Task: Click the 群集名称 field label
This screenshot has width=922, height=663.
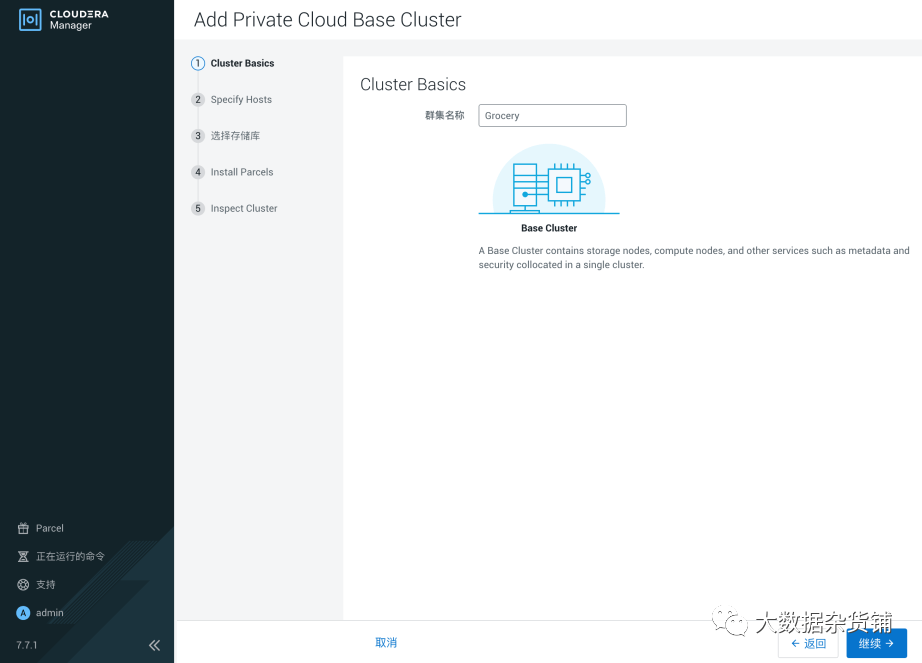Action: point(445,115)
